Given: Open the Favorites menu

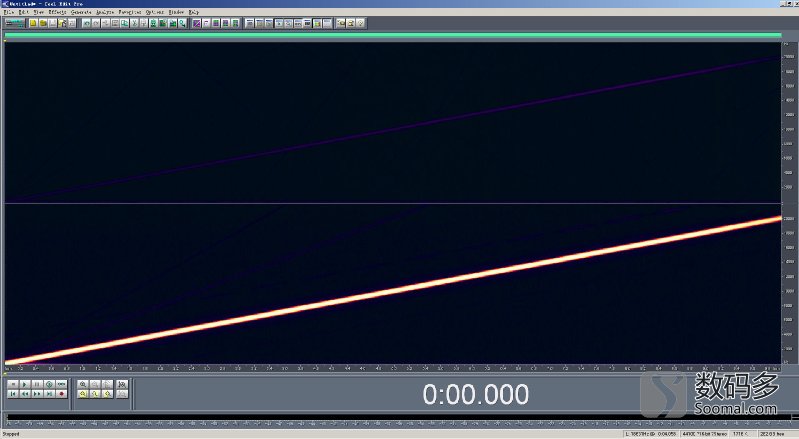Looking at the screenshot, I should 130,12.
